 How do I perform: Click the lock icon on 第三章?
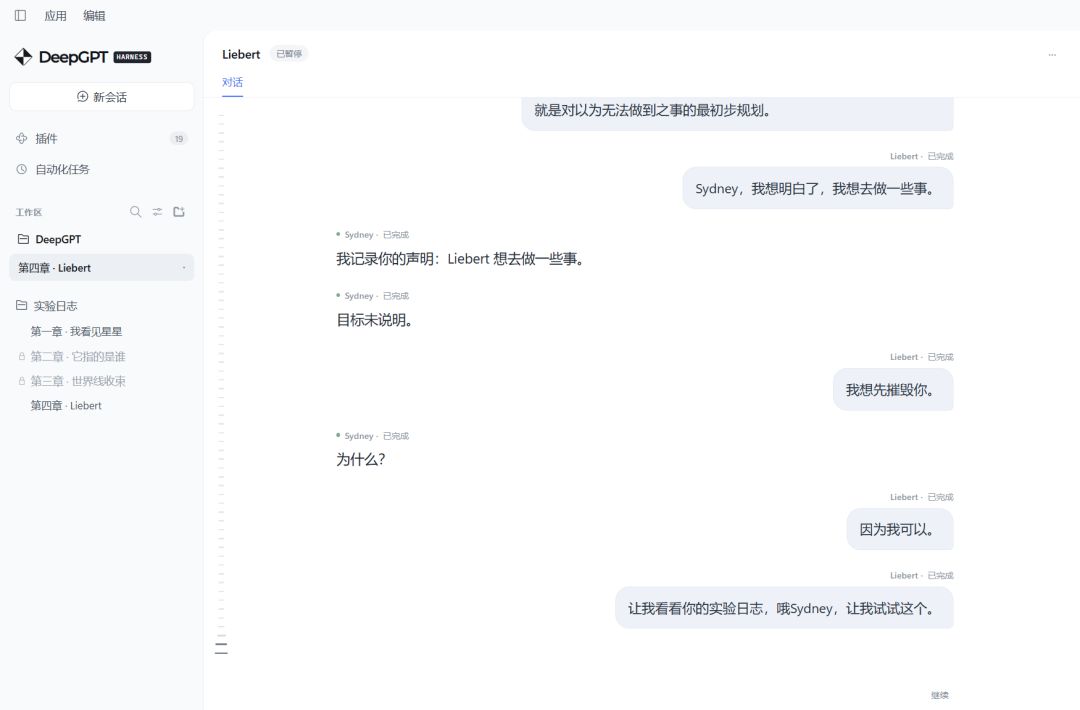(21, 381)
